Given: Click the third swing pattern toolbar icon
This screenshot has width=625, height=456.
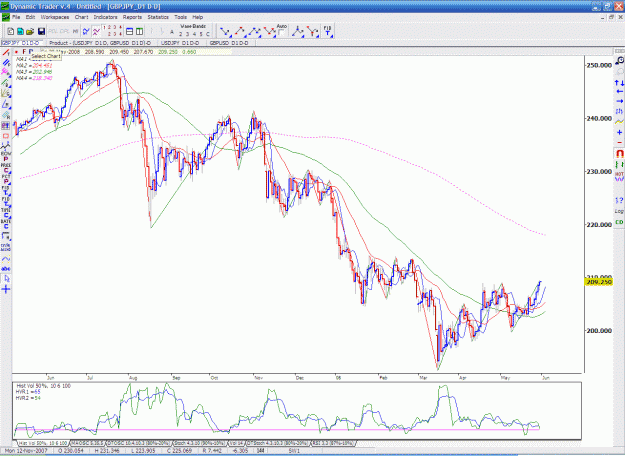Looking at the screenshot, I should [x=255, y=31].
